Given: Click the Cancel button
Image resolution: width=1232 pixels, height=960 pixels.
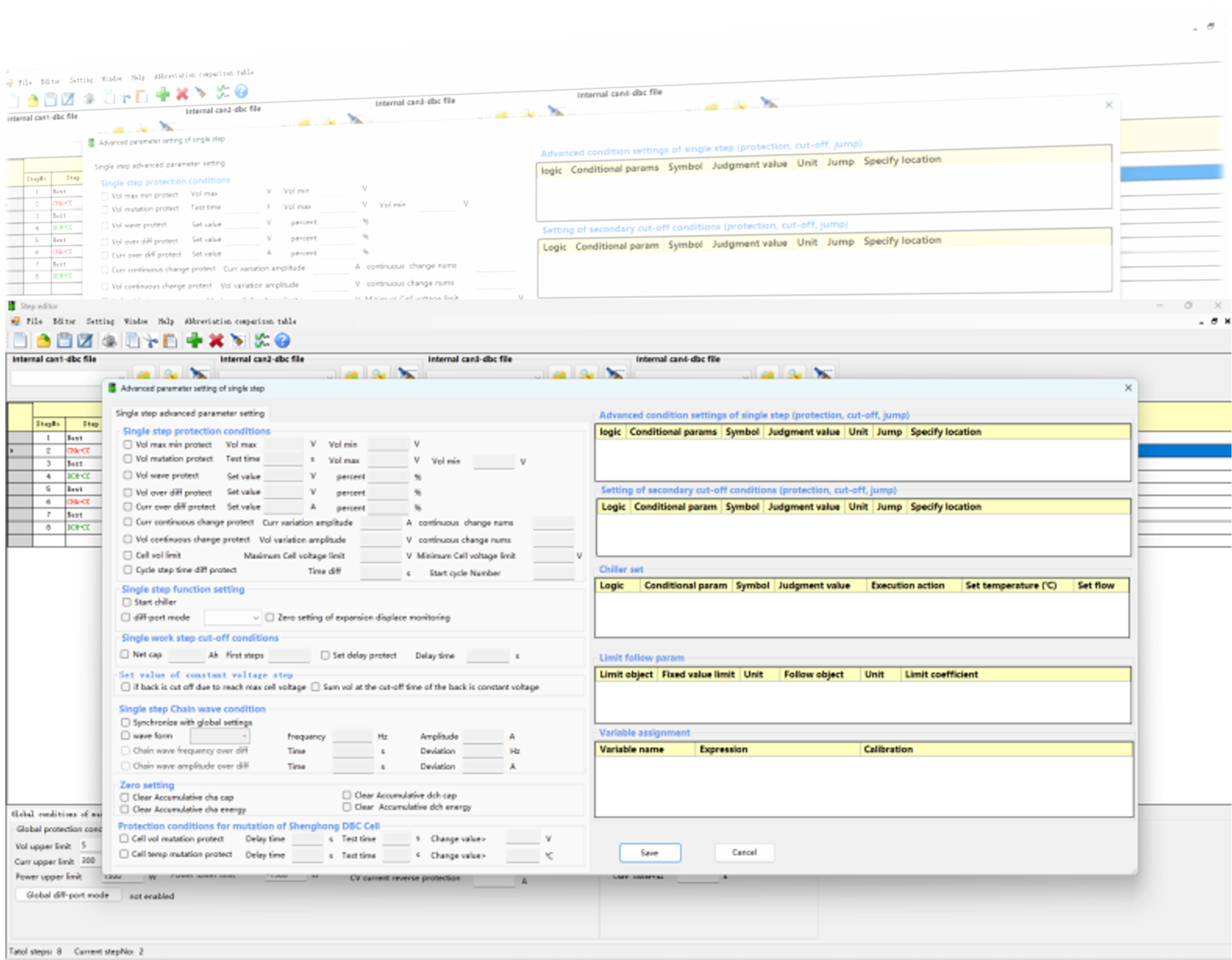Looking at the screenshot, I should pyautogui.click(x=745, y=852).
